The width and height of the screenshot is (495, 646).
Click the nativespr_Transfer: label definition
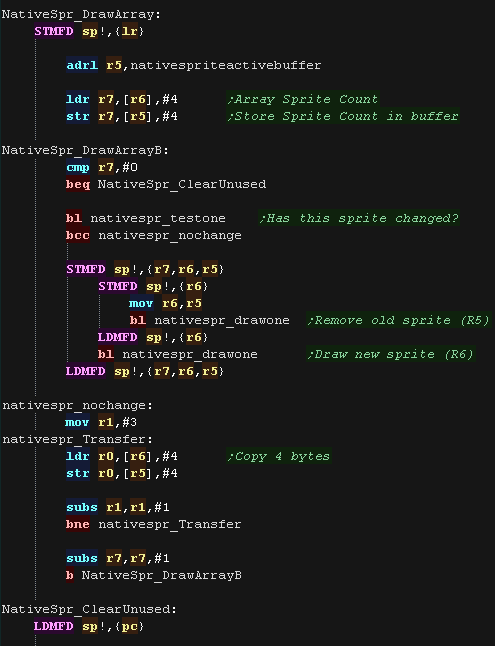(x=77, y=439)
